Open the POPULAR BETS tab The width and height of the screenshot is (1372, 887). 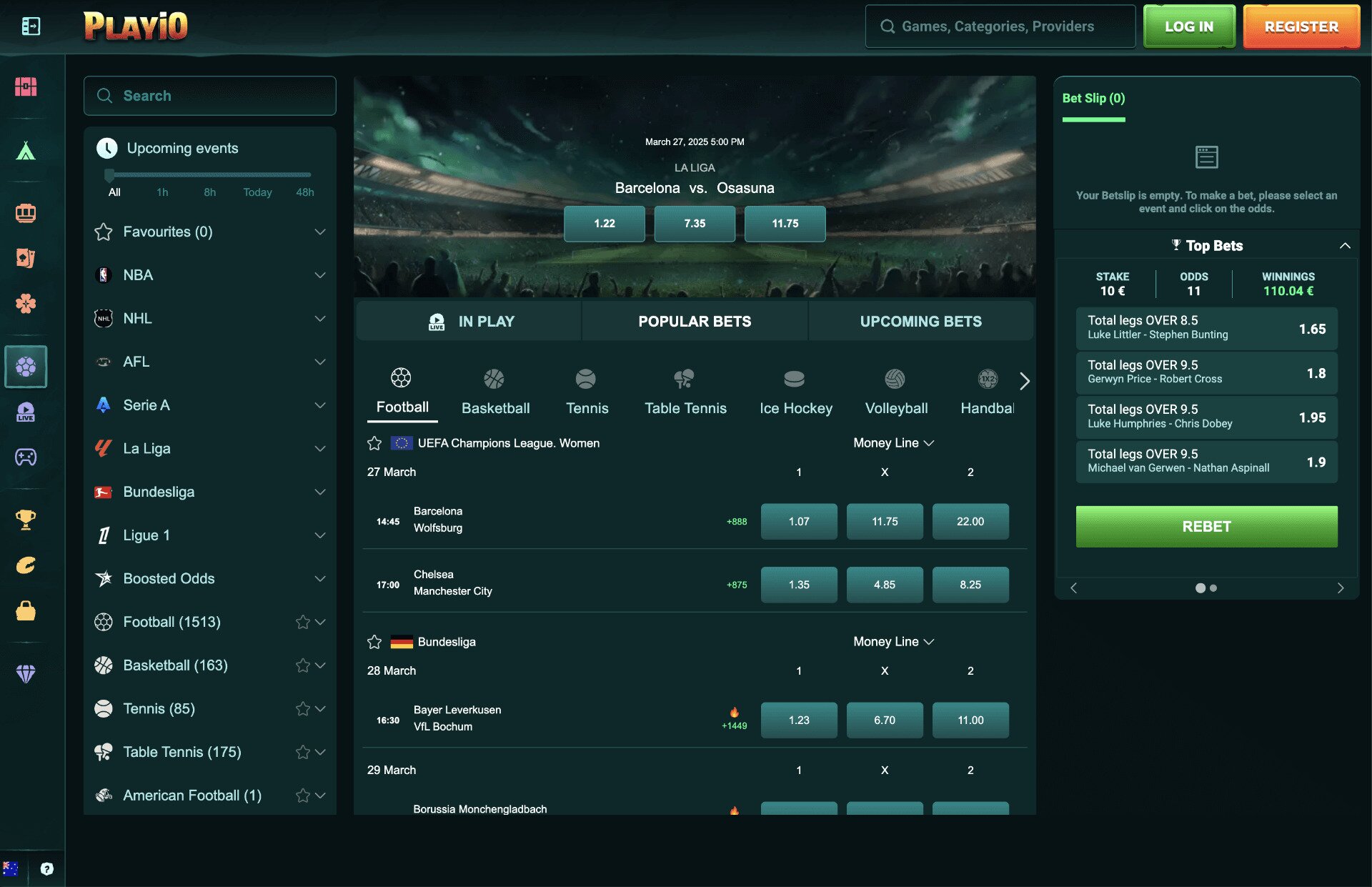pyautogui.click(x=694, y=321)
